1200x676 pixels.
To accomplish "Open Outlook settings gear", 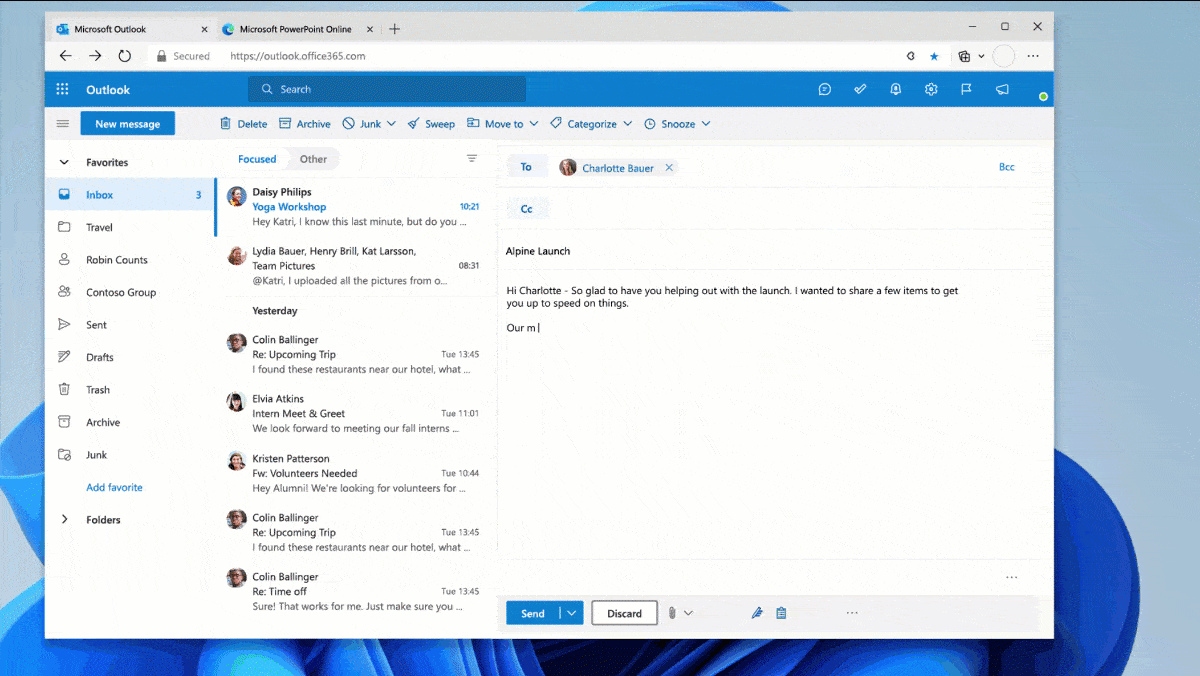I will click(x=931, y=89).
